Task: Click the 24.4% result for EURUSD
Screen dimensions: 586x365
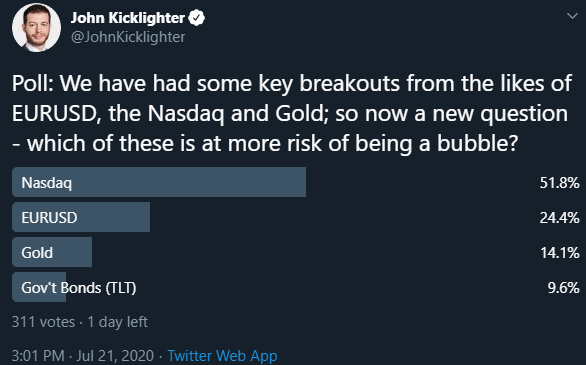Action: coord(559,217)
